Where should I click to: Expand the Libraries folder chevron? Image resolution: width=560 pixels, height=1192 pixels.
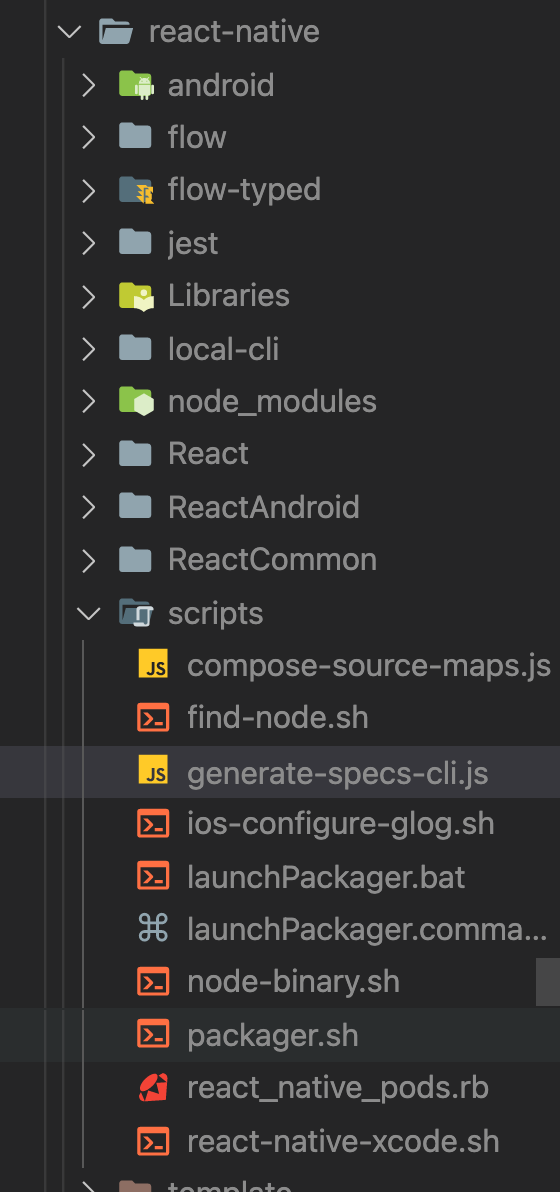(89, 296)
